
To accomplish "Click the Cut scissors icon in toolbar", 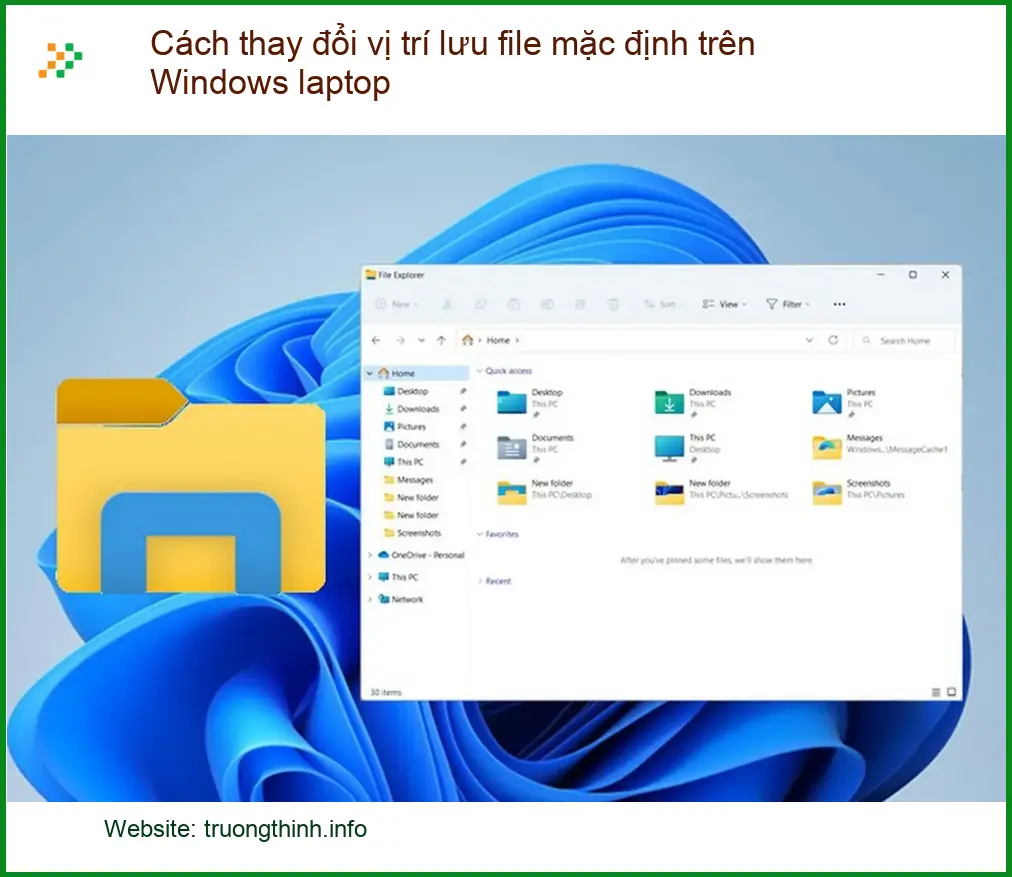I will coord(447,304).
